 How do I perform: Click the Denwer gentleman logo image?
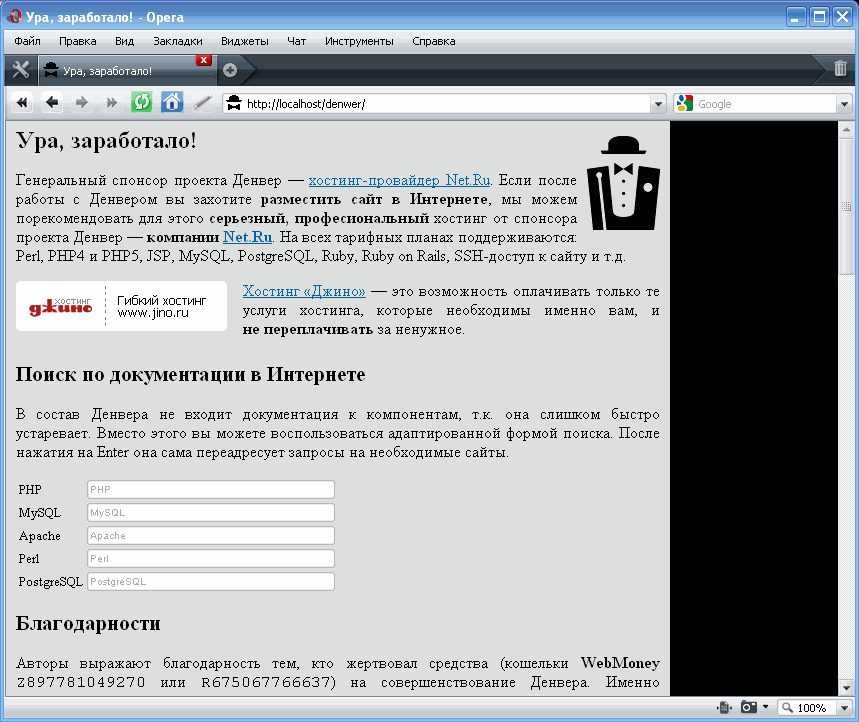(x=623, y=183)
